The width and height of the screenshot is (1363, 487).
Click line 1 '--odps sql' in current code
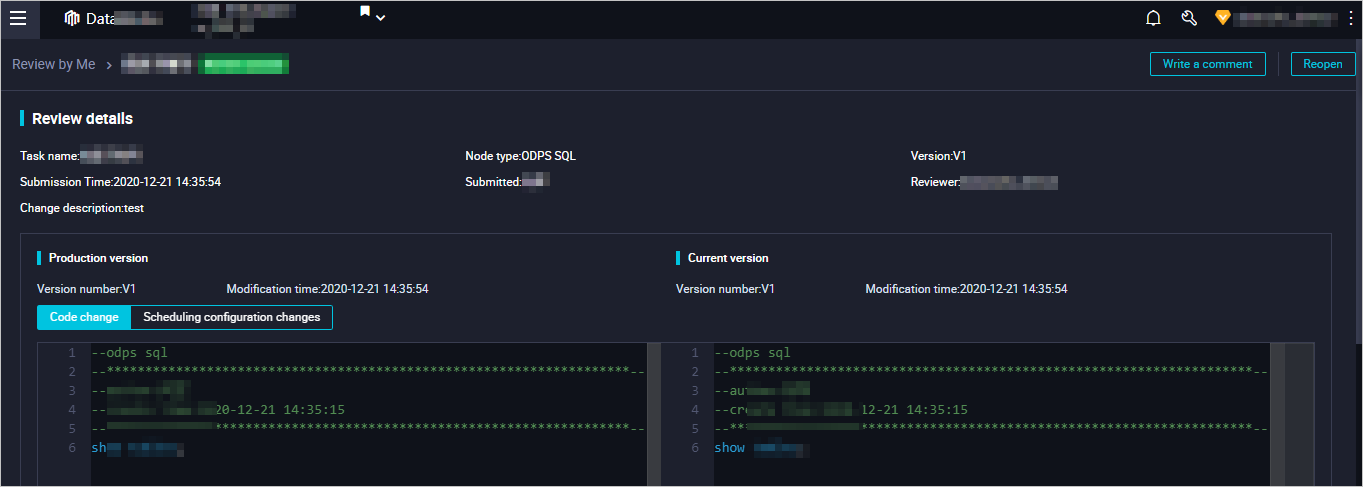[752, 353]
